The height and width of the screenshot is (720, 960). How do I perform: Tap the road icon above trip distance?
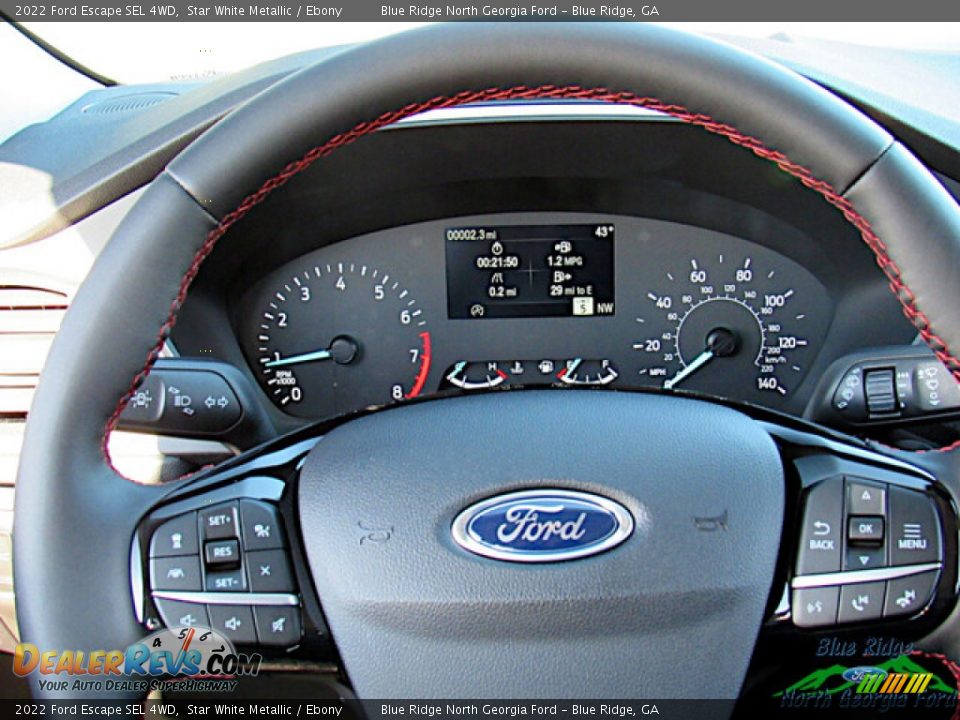point(497,278)
